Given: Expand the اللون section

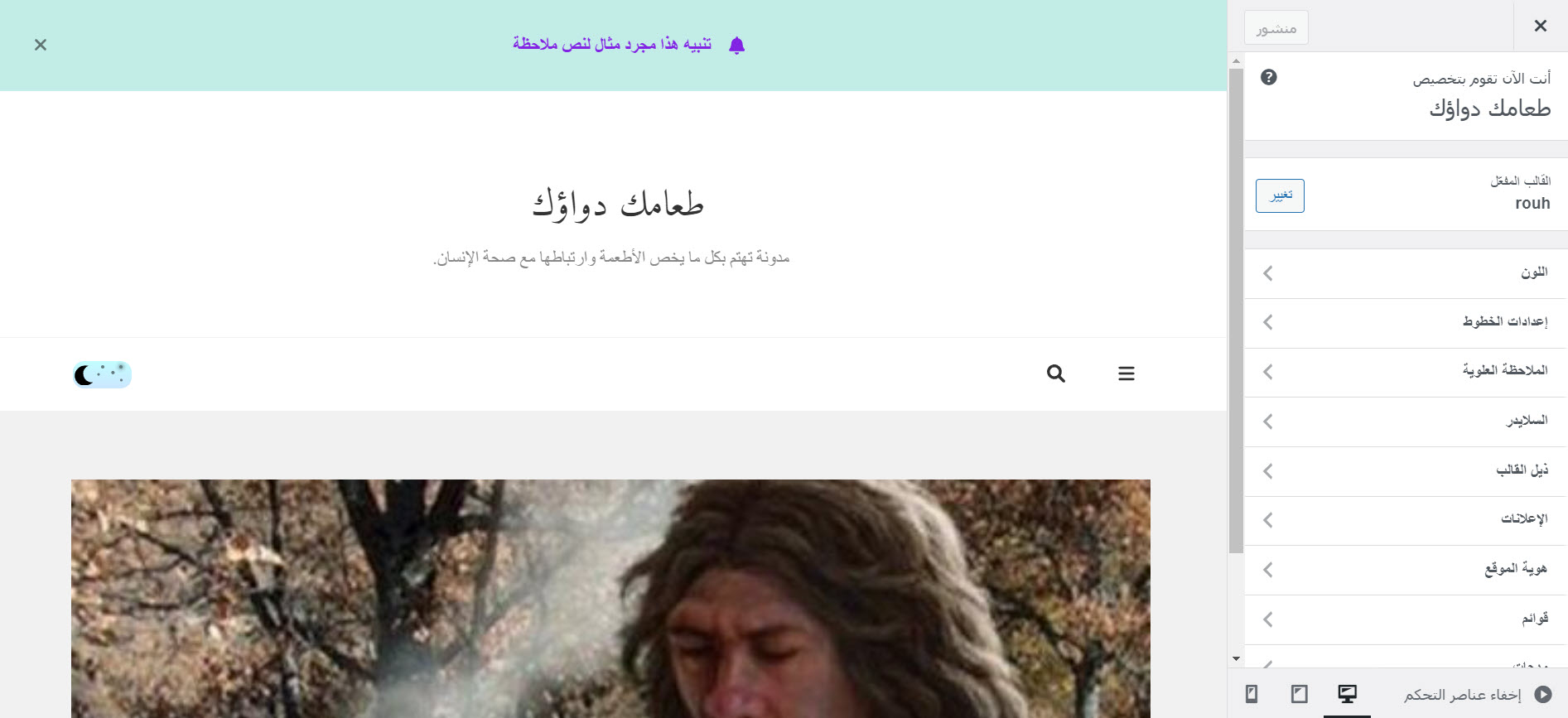Looking at the screenshot, I should (x=1406, y=273).
